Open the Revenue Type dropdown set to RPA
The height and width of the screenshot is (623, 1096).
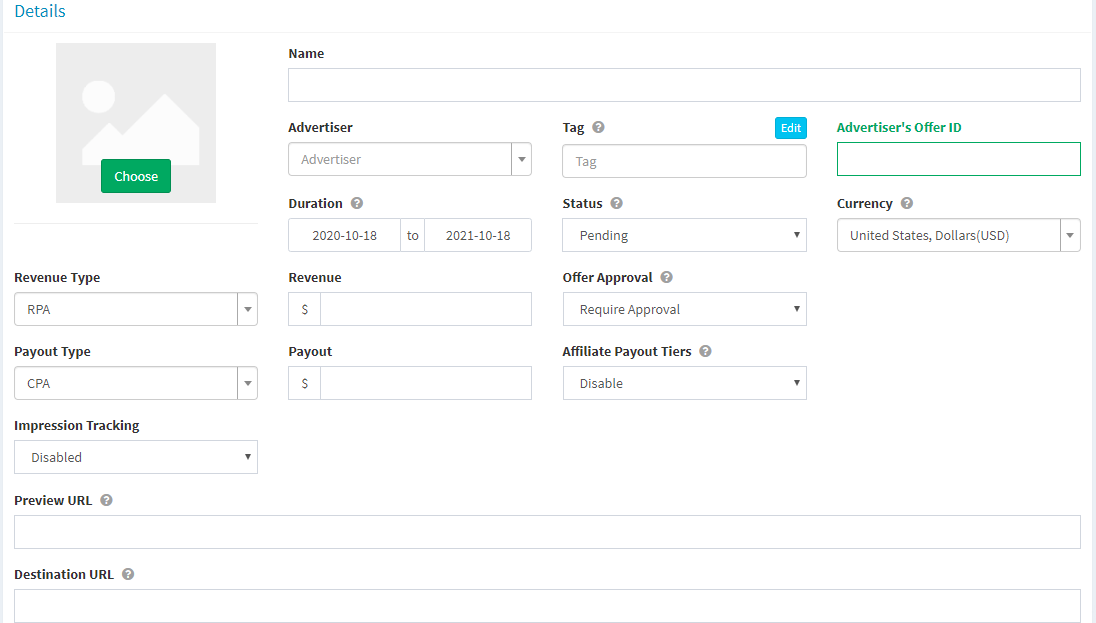coord(135,310)
